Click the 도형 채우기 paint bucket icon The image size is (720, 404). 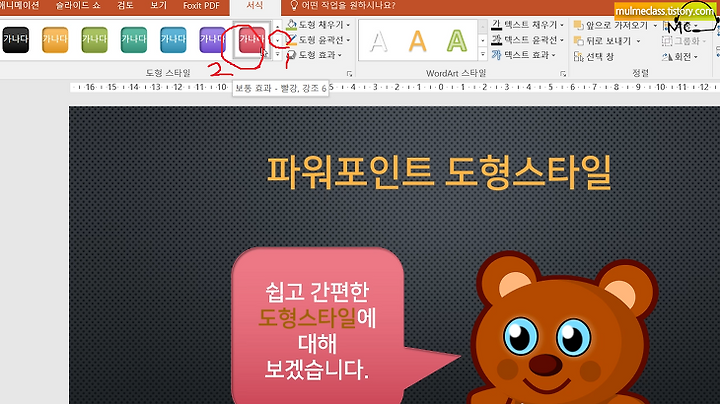click(291, 24)
